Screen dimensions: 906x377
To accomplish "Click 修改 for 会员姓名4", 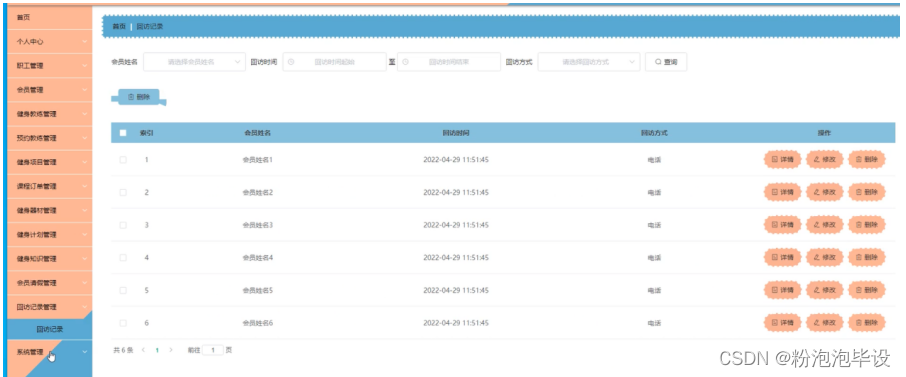I will click(825, 257).
